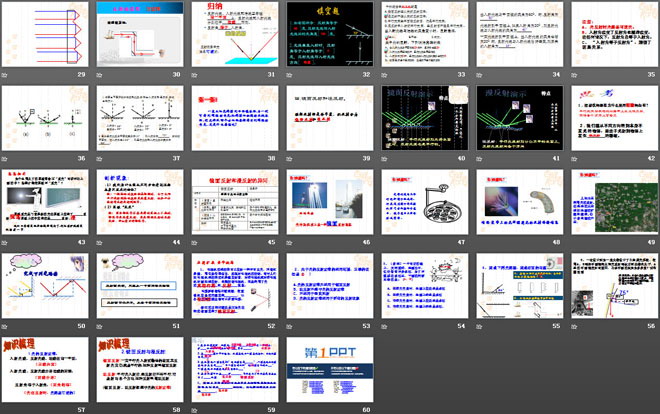Select slide 35 with red 注意 text
This screenshot has height=414, width=660.
611,35
